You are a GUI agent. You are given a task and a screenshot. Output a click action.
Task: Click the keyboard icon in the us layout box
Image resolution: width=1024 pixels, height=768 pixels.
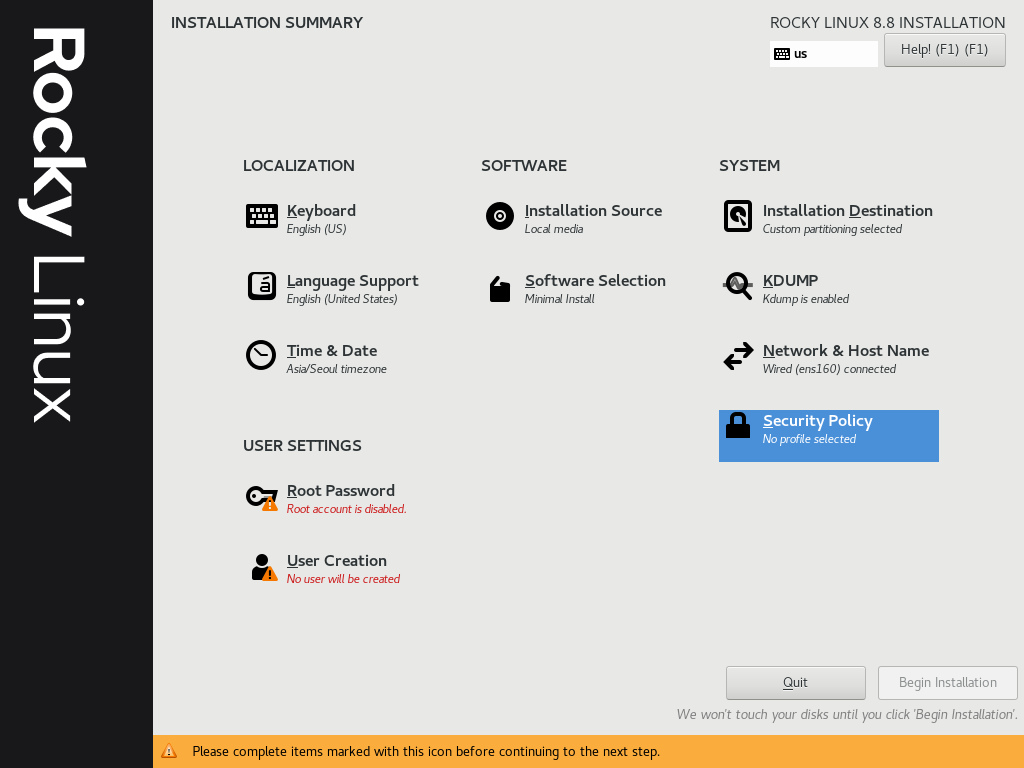coord(782,54)
